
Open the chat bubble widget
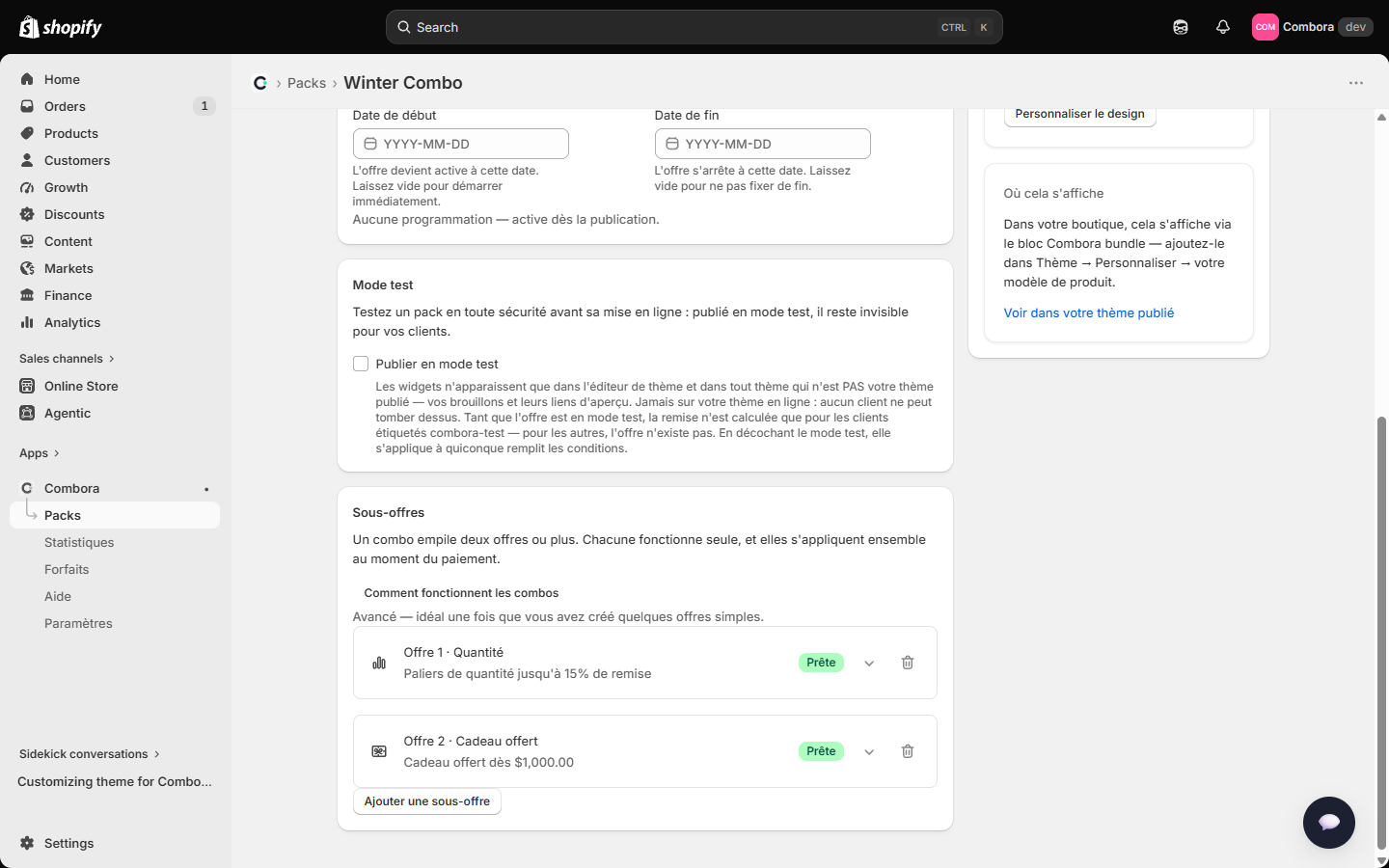tap(1329, 823)
